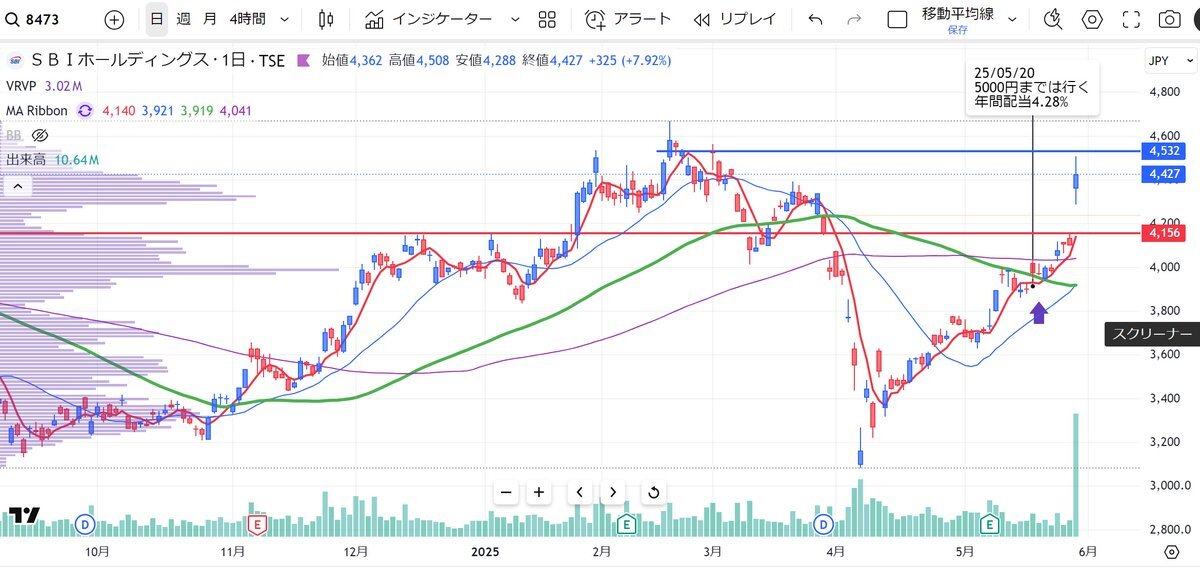This screenshot has height=570, width=1200.
Task: Open the indicator templates grid icon
Action: (x=547, y=19)
